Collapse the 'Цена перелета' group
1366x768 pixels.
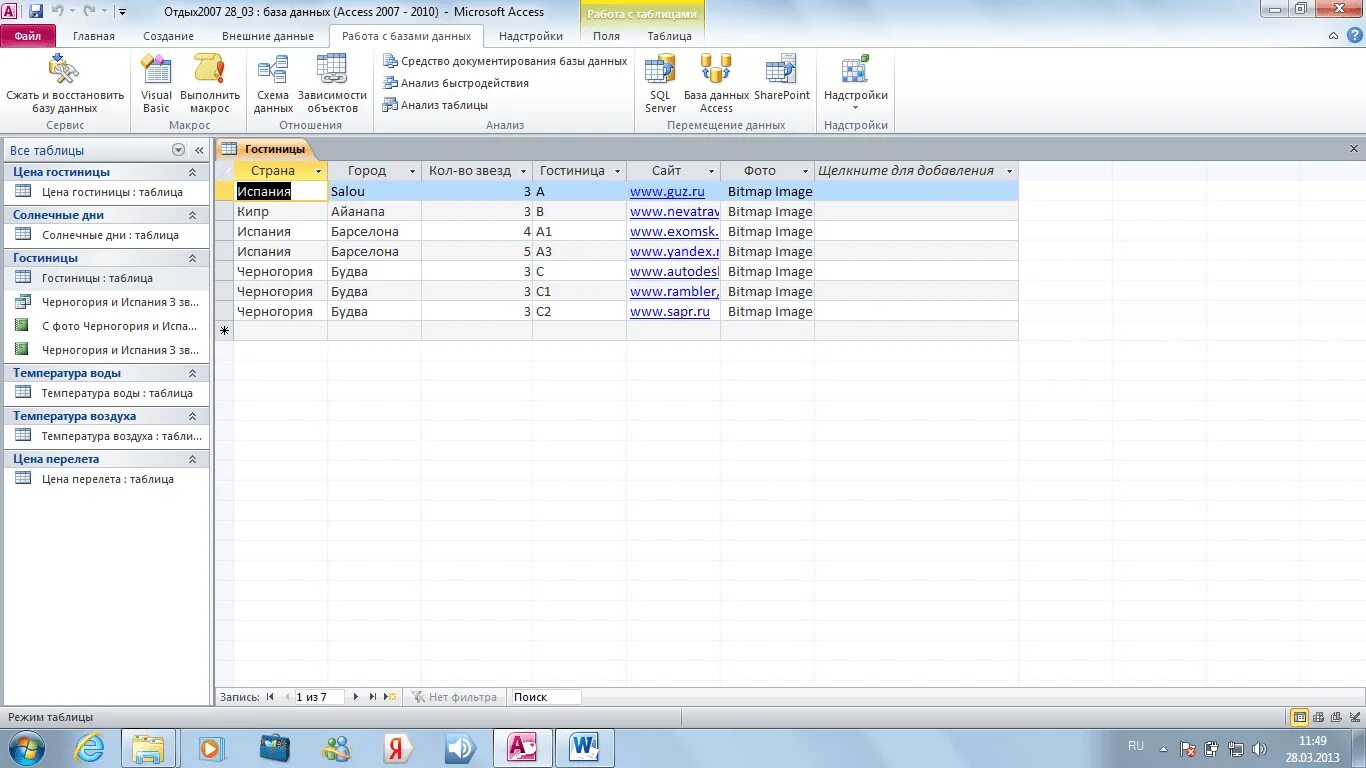[192, 459]
